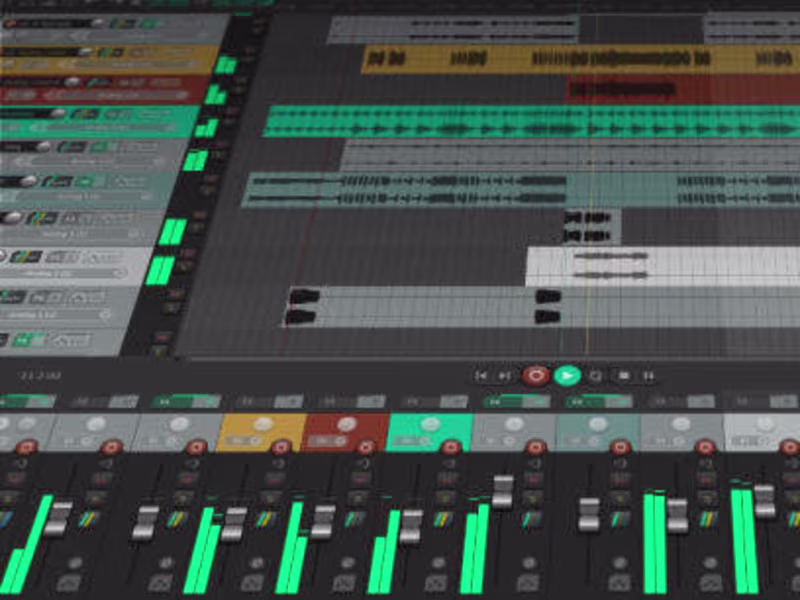Jump to project end with transport button
Image resolution: width=800 pixels, height=600 pixels.
click(x=505, y=376)
